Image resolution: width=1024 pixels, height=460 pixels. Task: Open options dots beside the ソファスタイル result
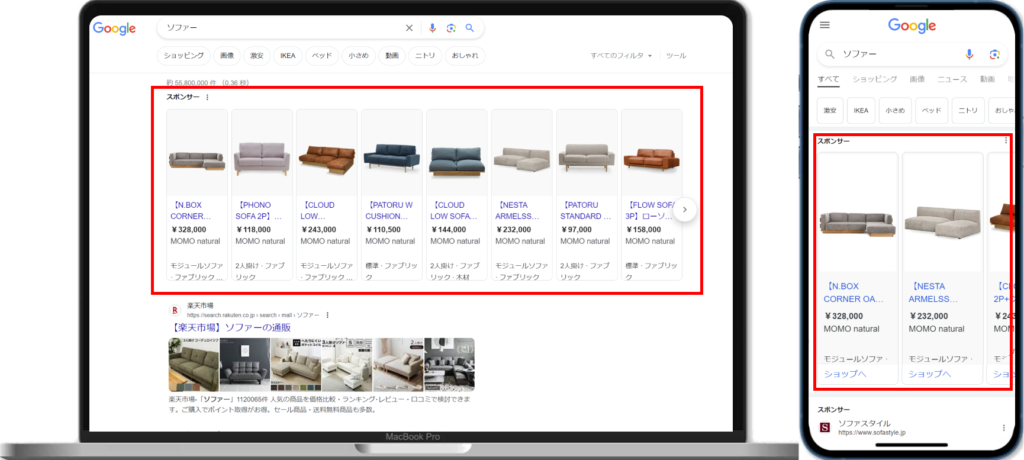pos(1004,428)
